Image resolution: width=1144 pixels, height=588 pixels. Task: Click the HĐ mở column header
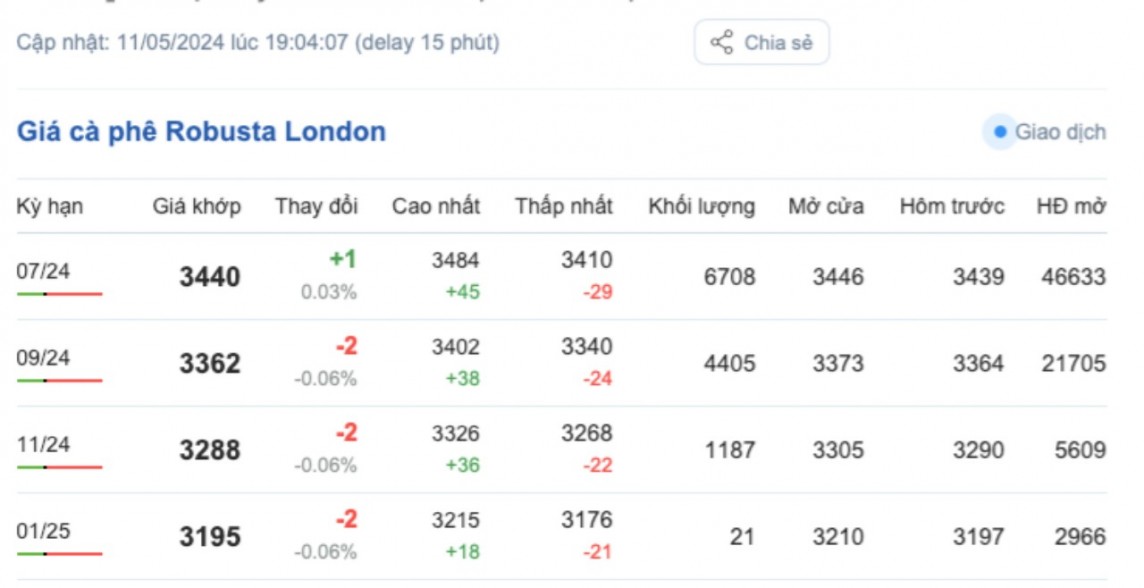click(1070, 207)
